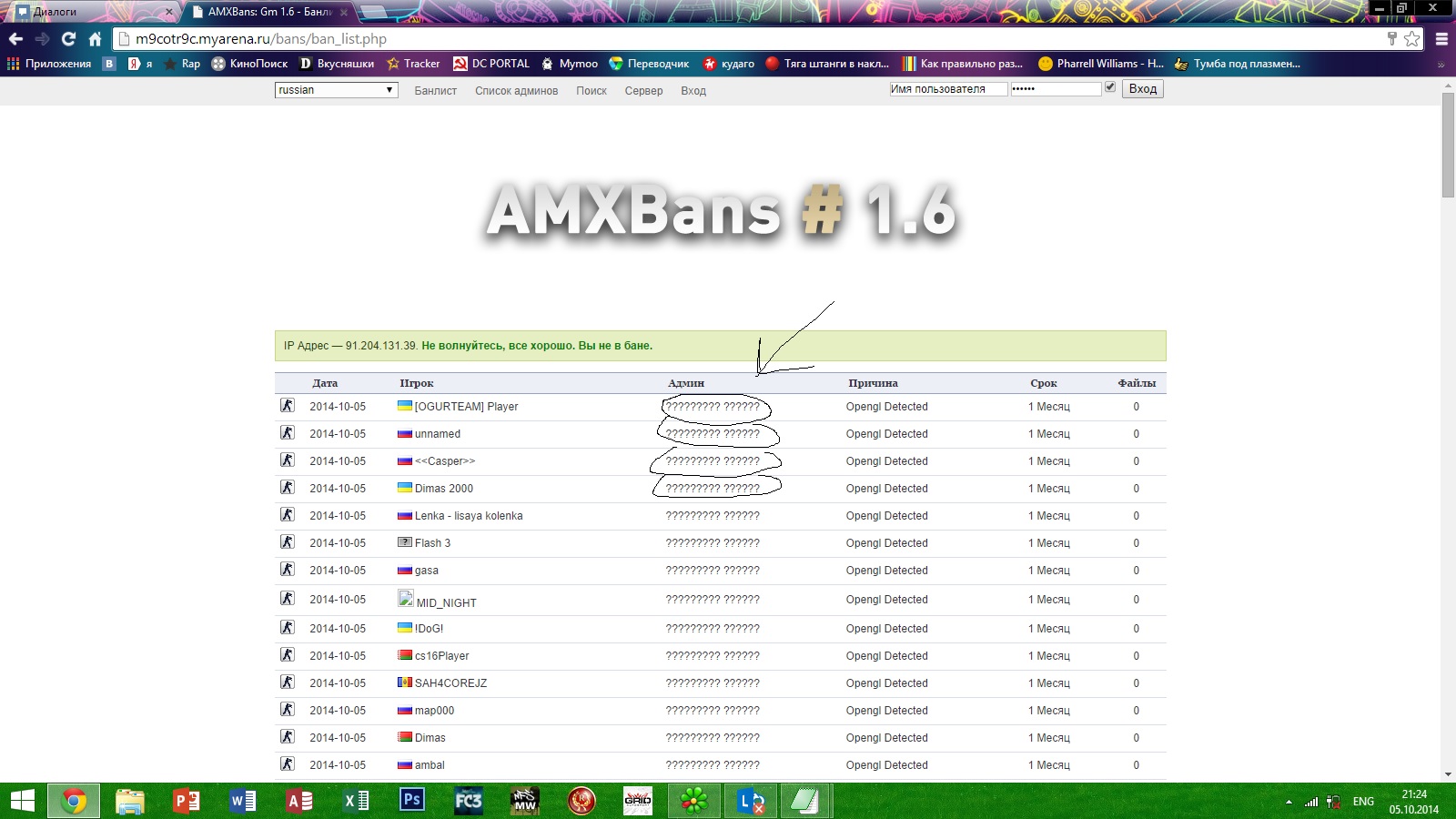Click the Срок column header
This screenshot has width=1456, height=819.
coord(1044,383)
